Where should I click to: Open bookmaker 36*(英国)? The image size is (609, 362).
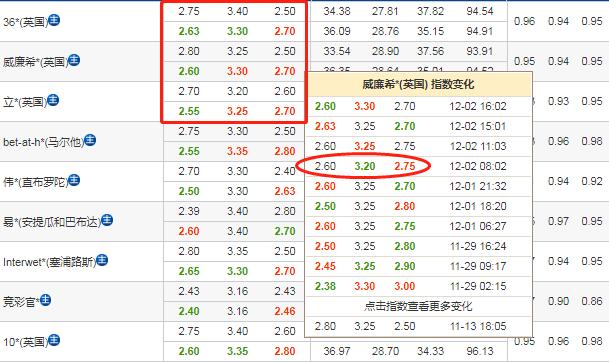pyautogui.click(x=25, y=22)
